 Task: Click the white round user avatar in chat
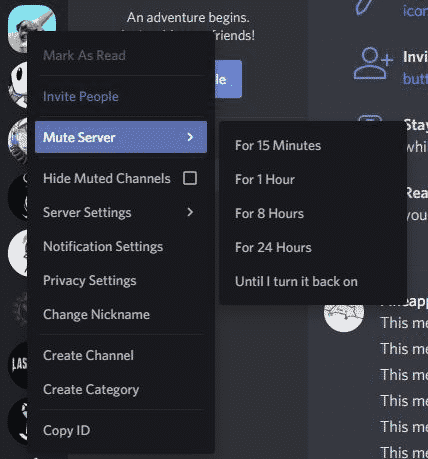pos(344,317)
